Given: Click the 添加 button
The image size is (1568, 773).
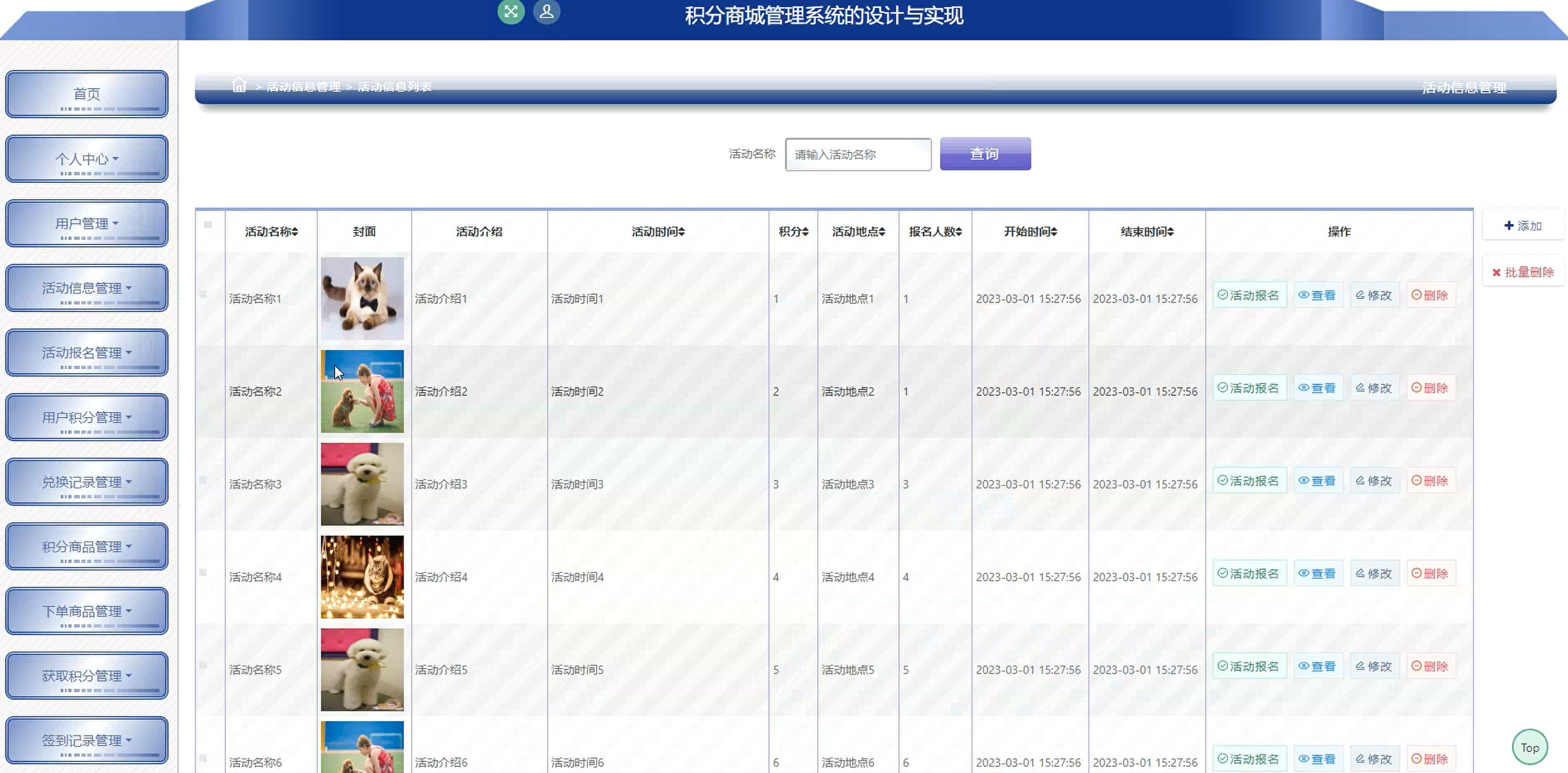Looking at the screenshot, I should click(x=1523, y=226).
